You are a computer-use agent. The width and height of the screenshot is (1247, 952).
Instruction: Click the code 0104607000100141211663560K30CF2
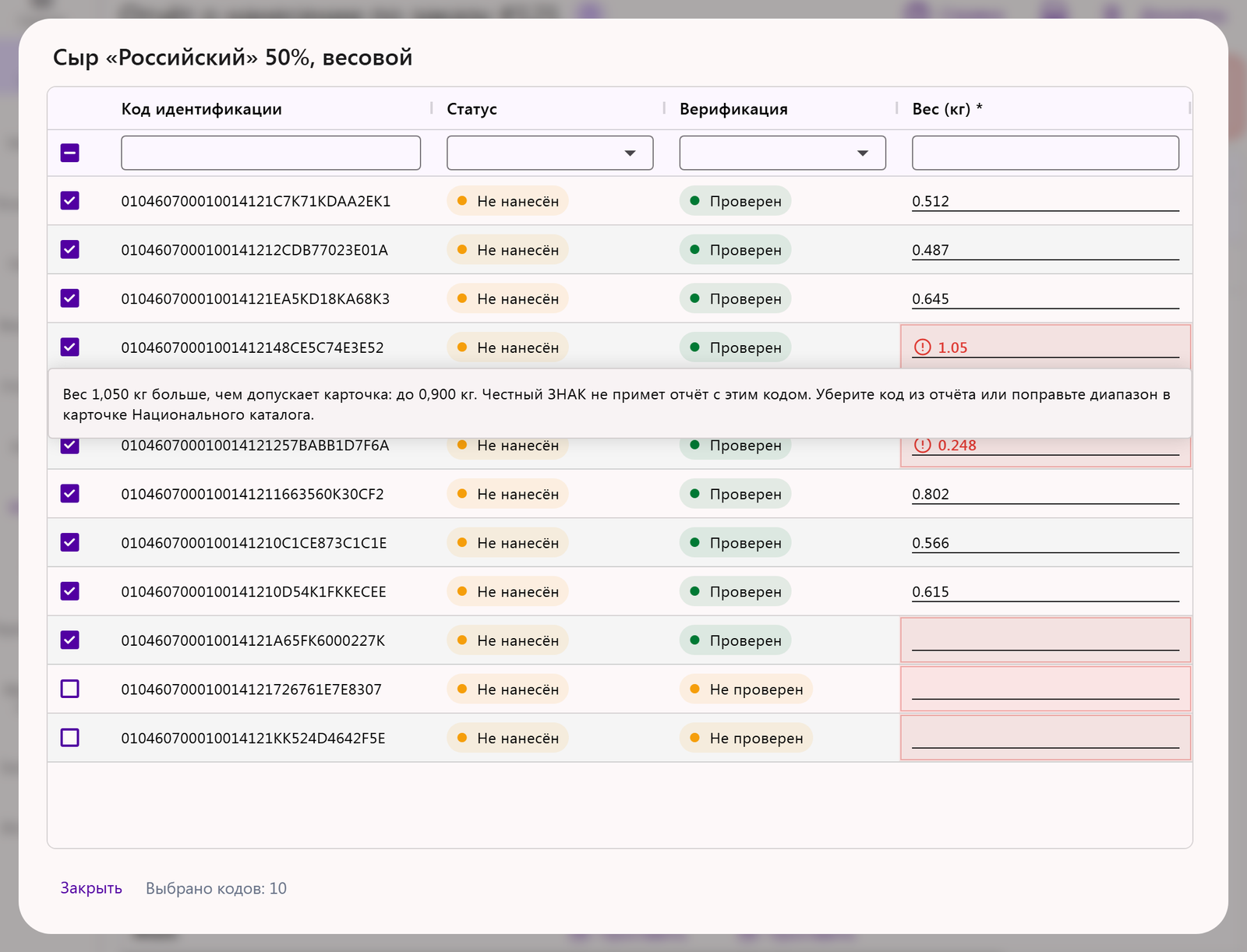coord(253,494)
